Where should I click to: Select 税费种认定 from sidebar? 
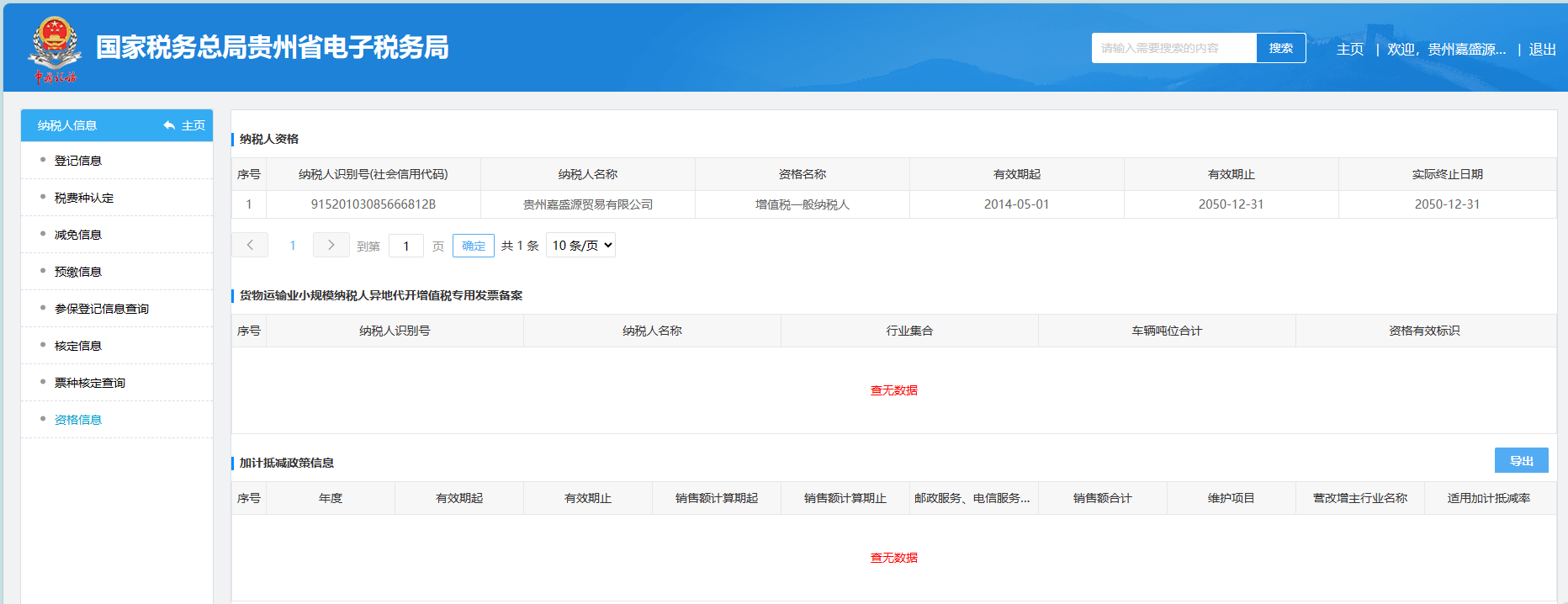[x=84, y=198]
